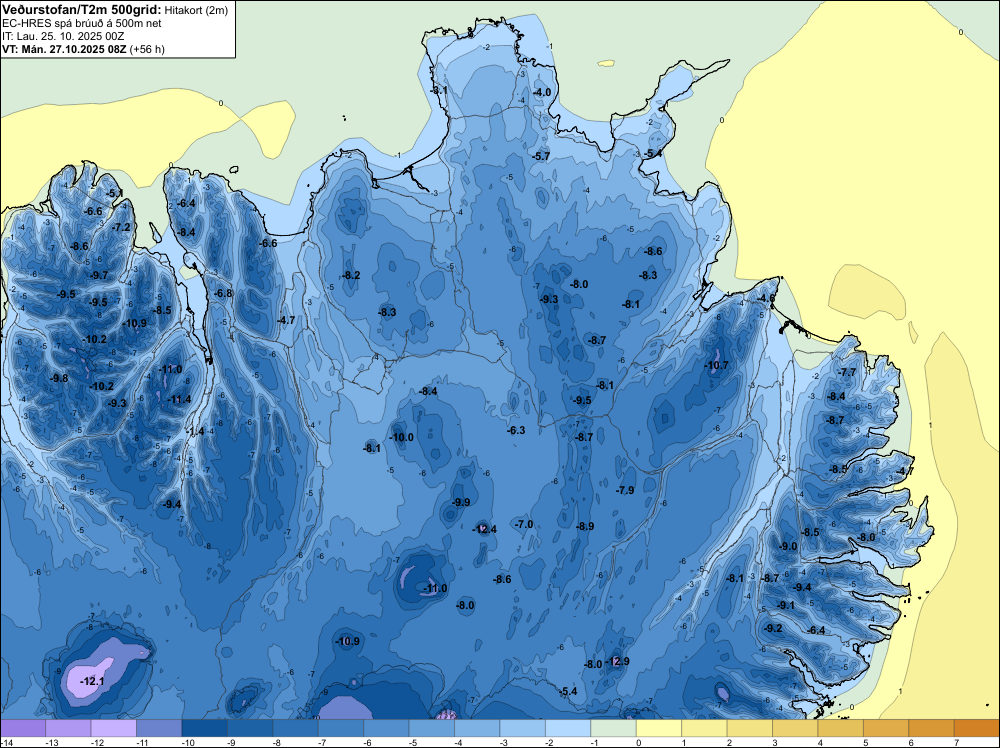Click the orange legend swatch right of label 7
This screenshot has width=1000, height=748.
pyautogui.click(x=976, y=728)
